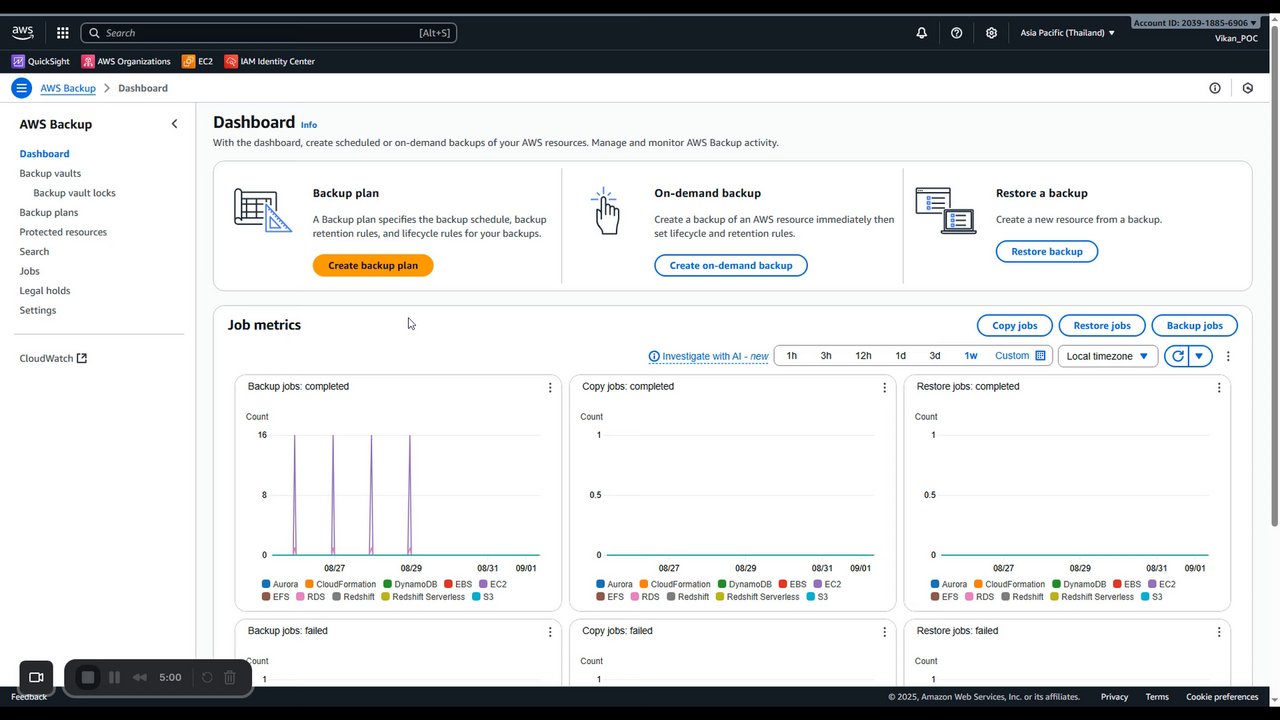The height and width of the screenshot is (720, 1280).
Task: Click the console search field
Action: [268, 33]
